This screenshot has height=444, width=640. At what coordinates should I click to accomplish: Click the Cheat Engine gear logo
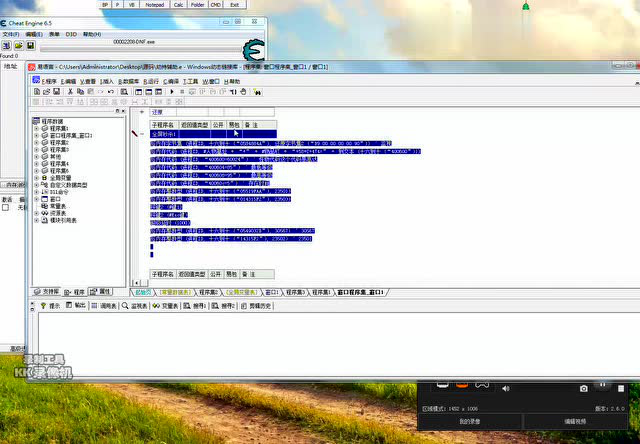pos(254,51)
